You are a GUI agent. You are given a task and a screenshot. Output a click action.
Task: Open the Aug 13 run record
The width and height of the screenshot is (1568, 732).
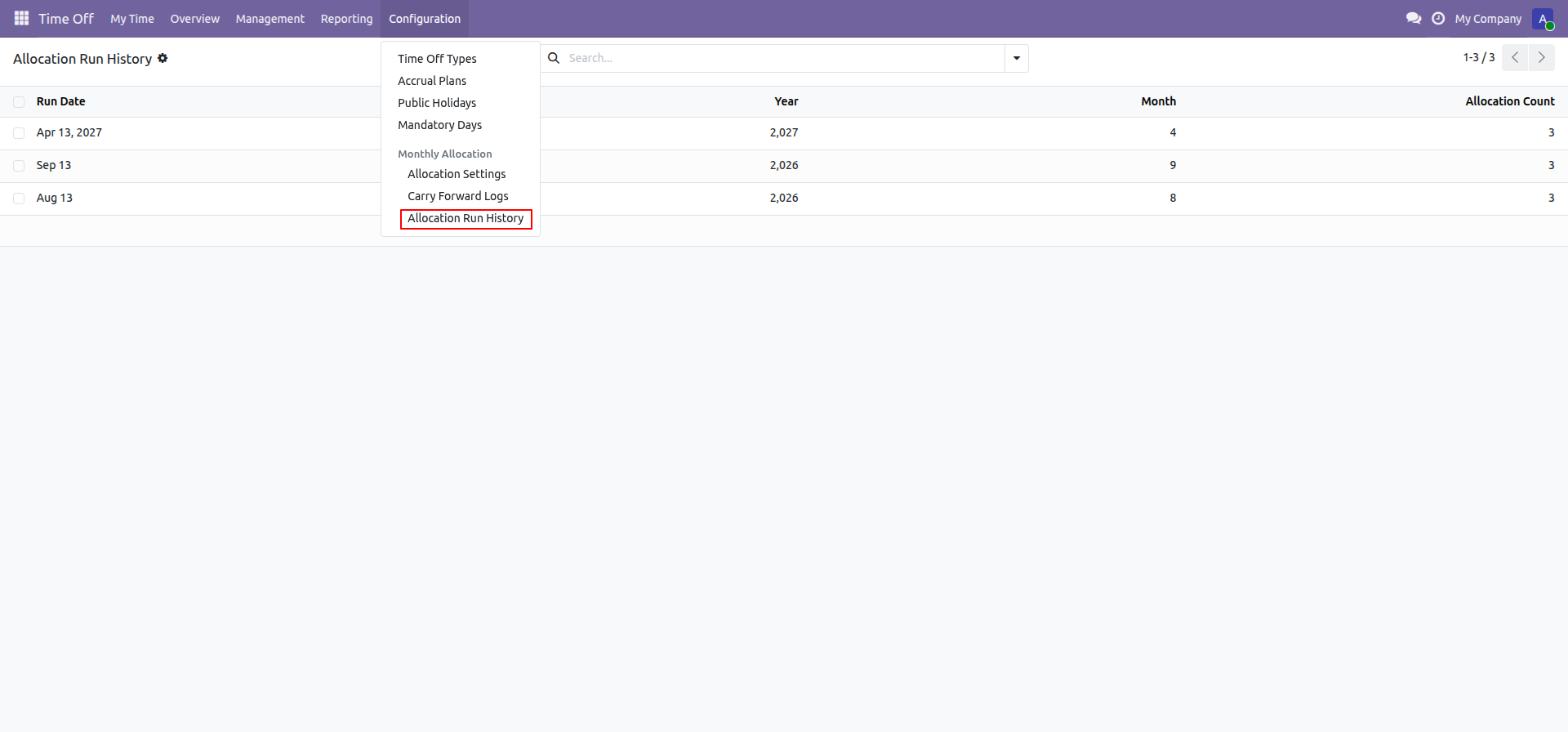(55, 198)
